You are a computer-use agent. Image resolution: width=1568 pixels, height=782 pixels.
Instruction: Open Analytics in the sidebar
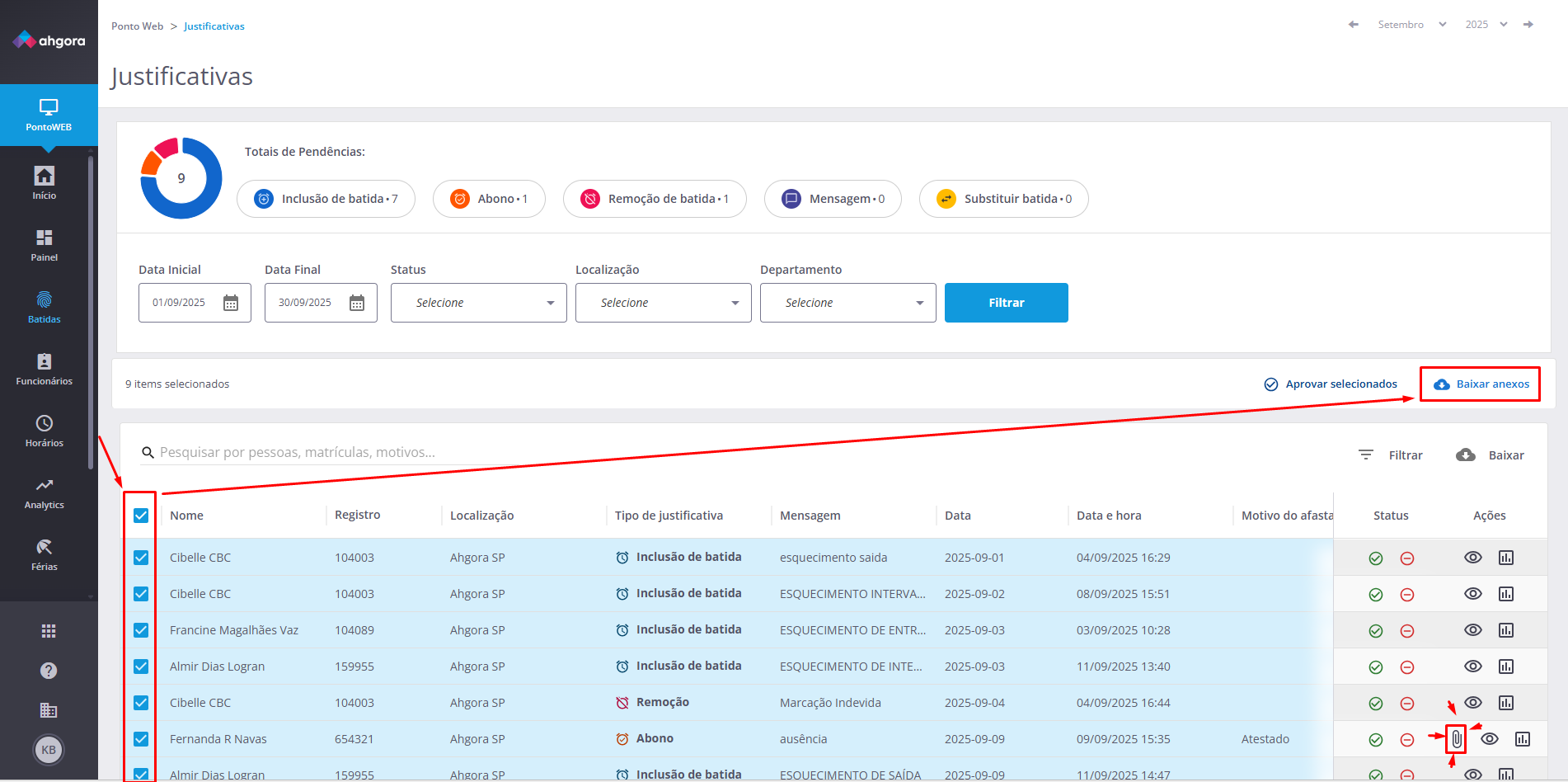click(45, 492)
